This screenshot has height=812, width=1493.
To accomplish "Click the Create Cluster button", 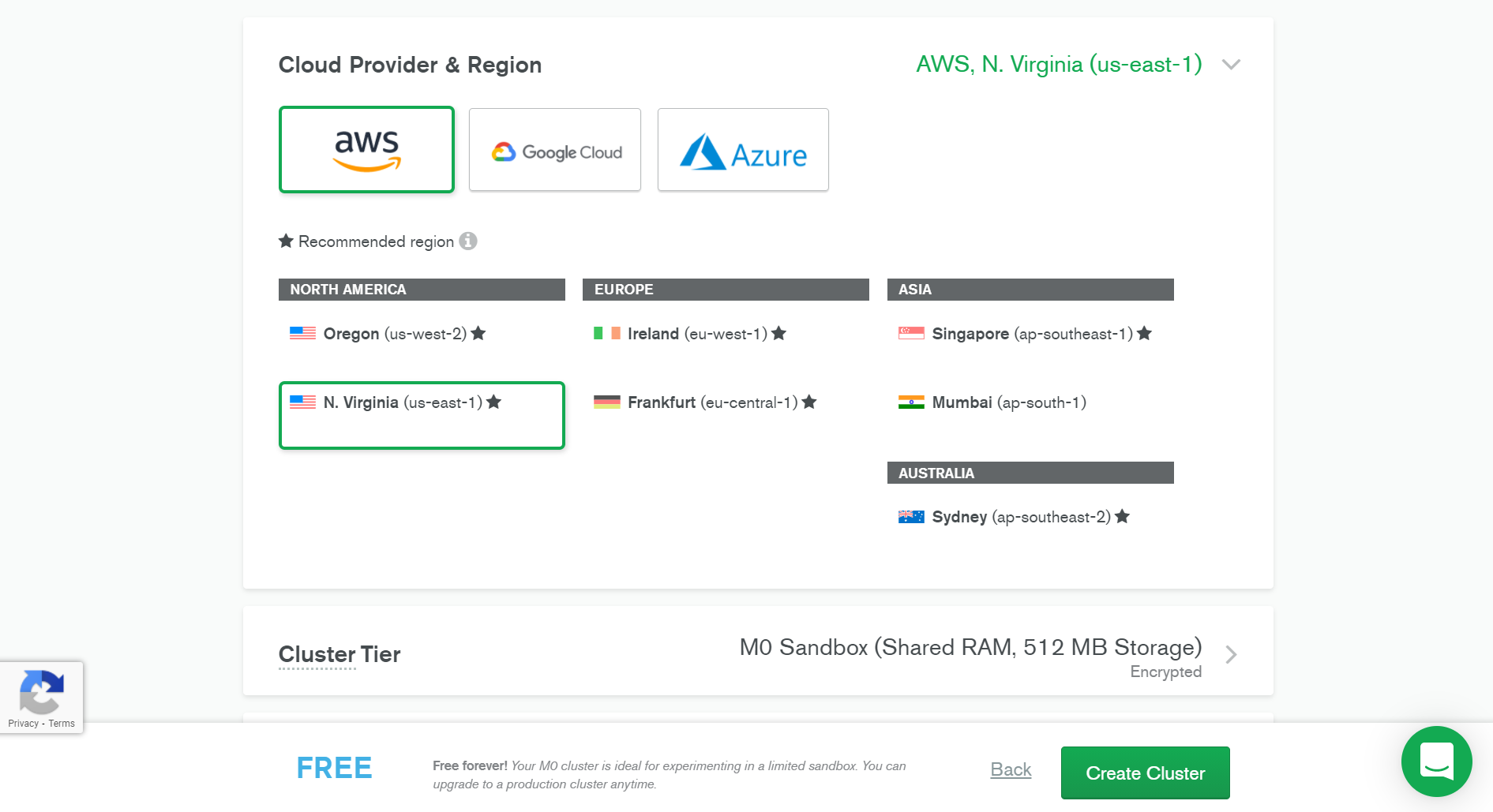I will click(1146, 773).
